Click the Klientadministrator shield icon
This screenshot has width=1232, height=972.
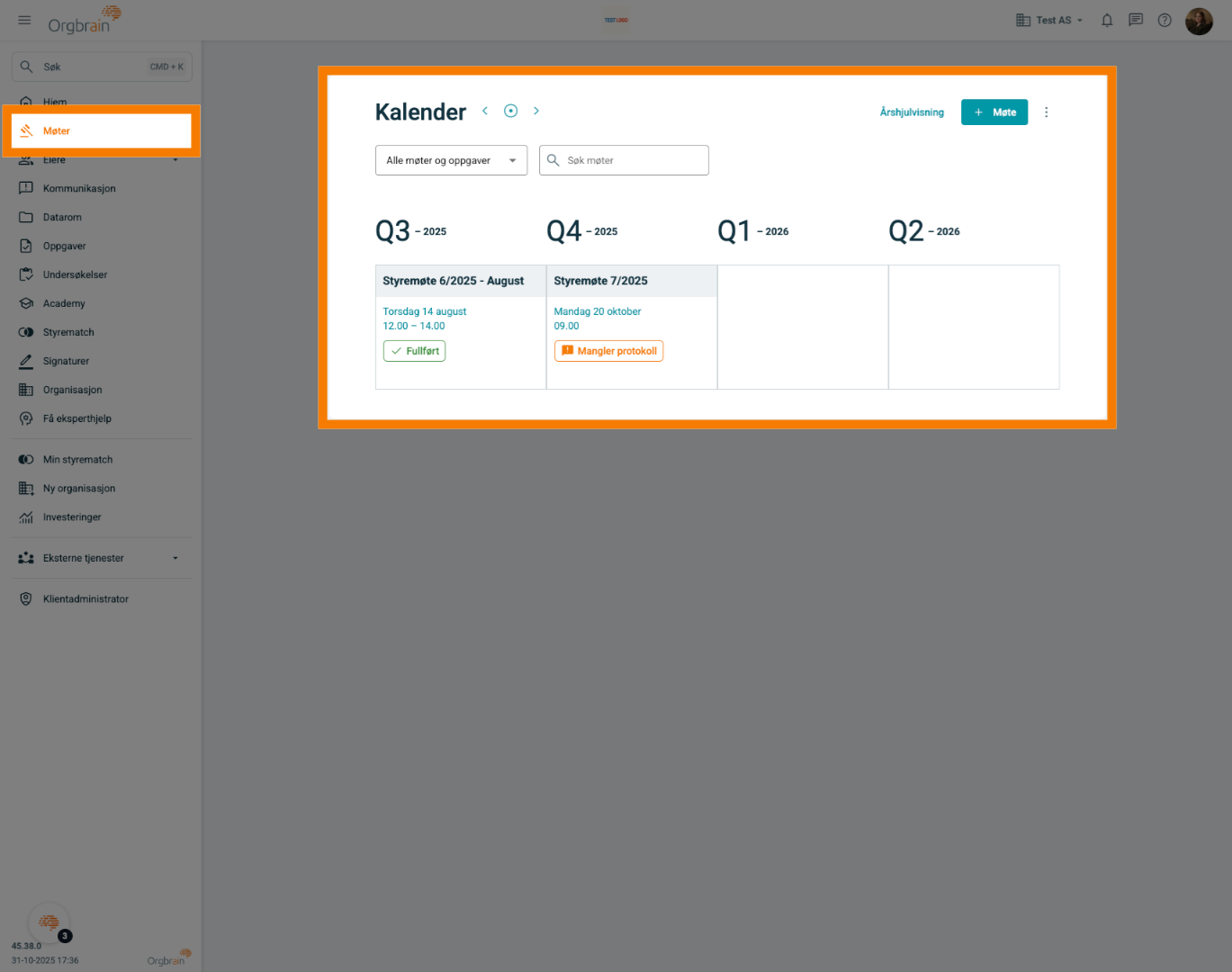click(26, 598)
